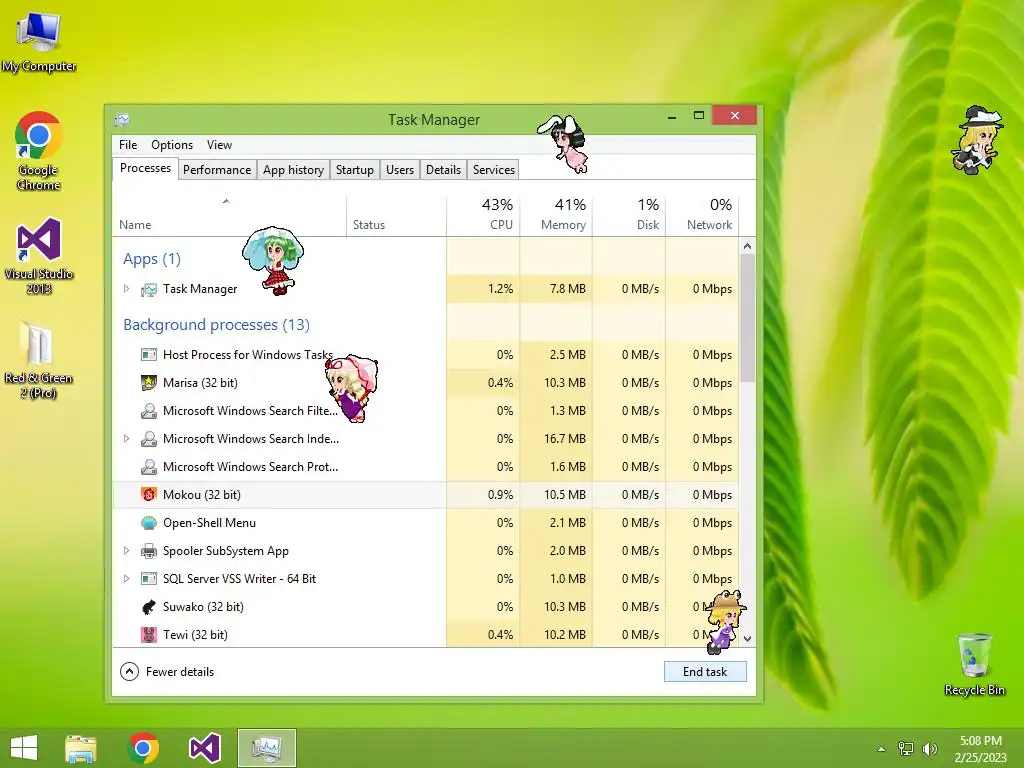Click the Microsoft Windows Search Indexer icon
Image resolution: width=1024 pixels, height=768 pixels.
149,439
